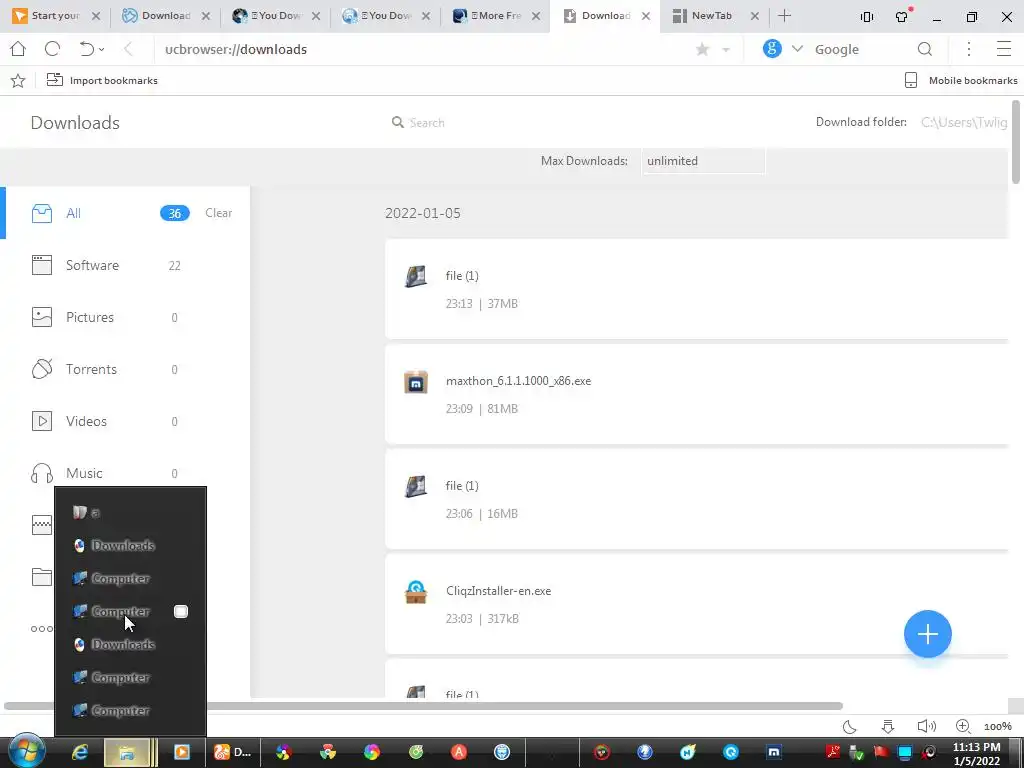Image resolution: width=1024 pixels, height=768 pixels.
Task: Open Mobile bookmarks
Action: coord(961,80)
